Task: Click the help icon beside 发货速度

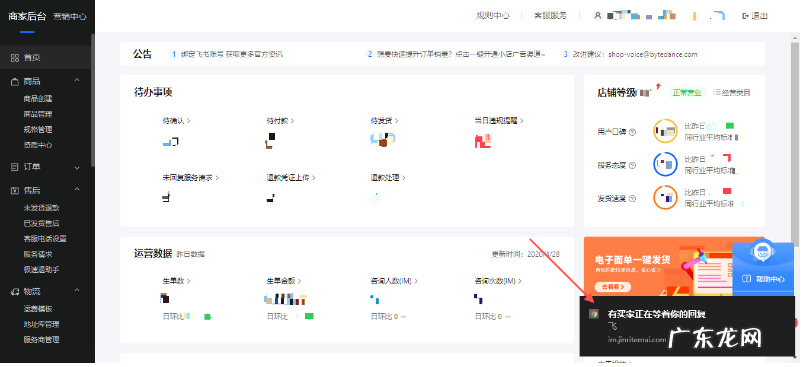Action: pyautogui.click(x=632, y=198)
